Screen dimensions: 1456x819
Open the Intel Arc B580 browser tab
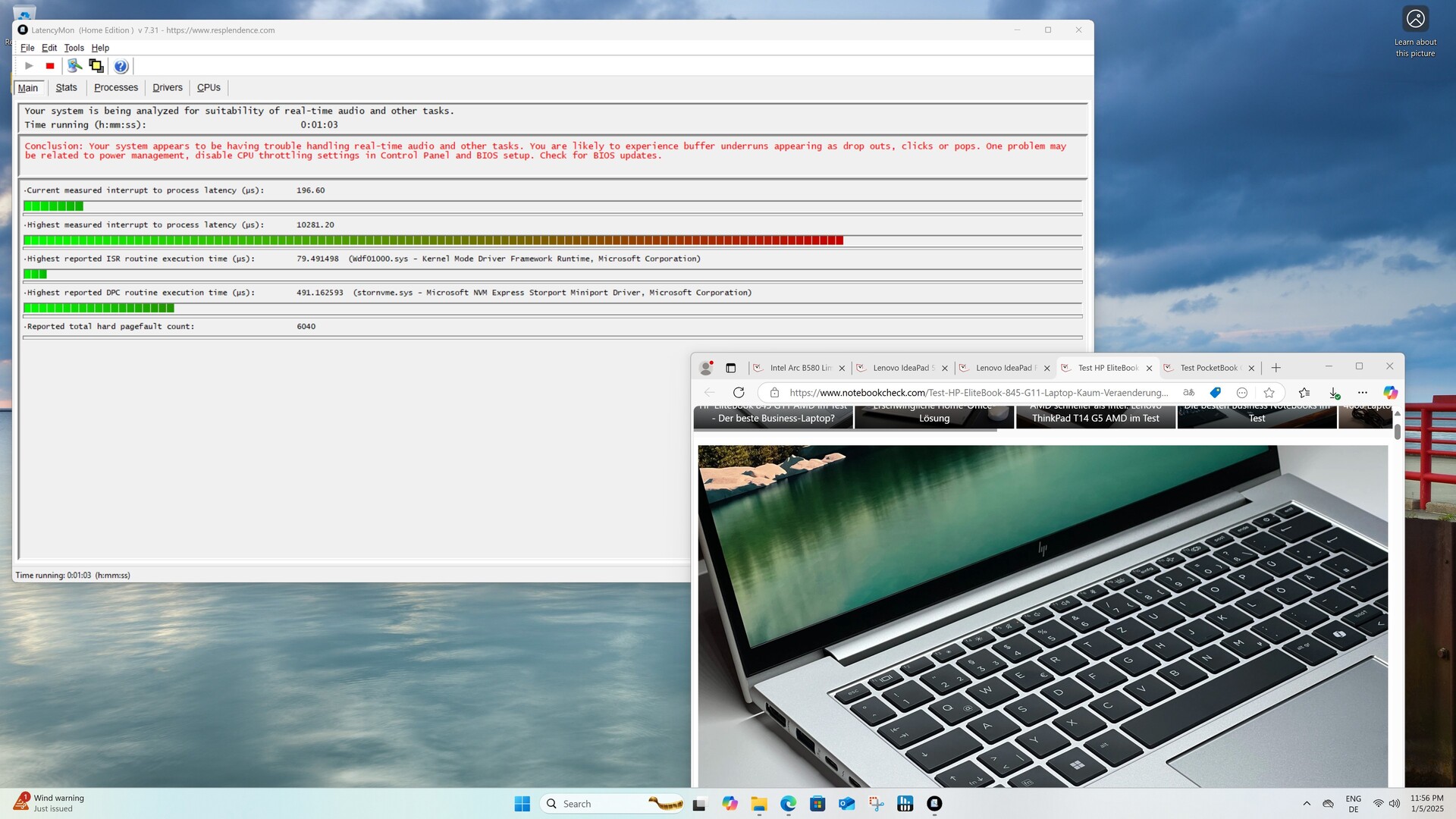click(x=799, y=369)
